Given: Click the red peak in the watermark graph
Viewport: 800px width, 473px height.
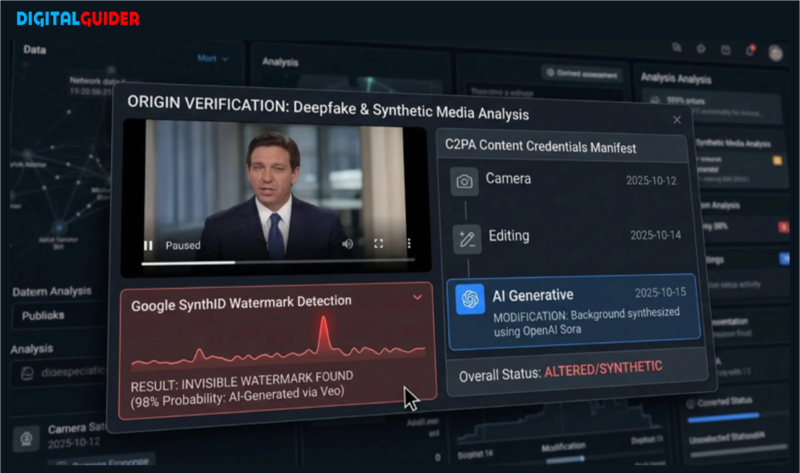Looking at the screenshot, I should [x=323, y=334].
